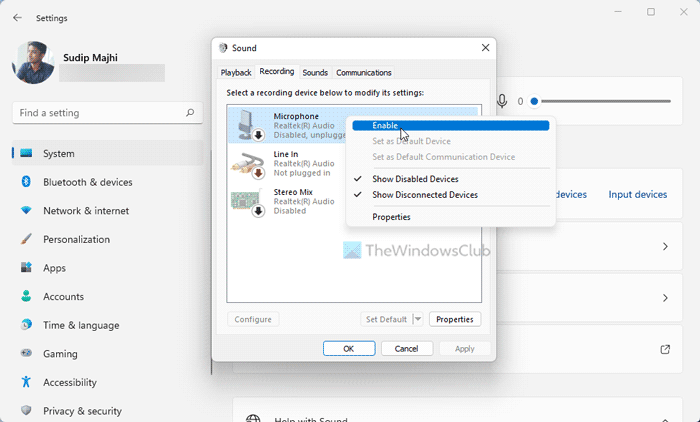Confirm with the OK button

(349, 349)
